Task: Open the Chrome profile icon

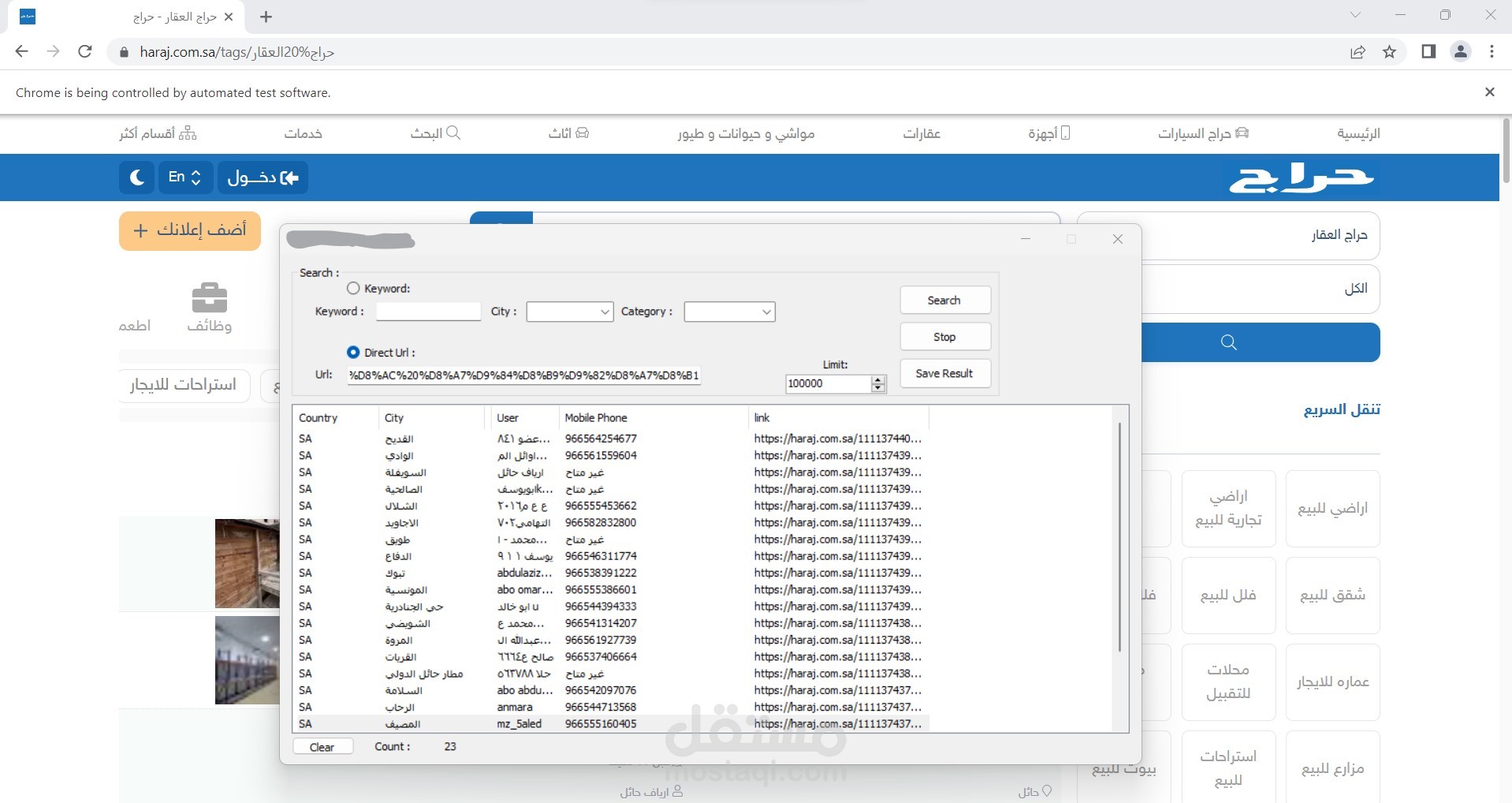Action: pos(1461,52)
